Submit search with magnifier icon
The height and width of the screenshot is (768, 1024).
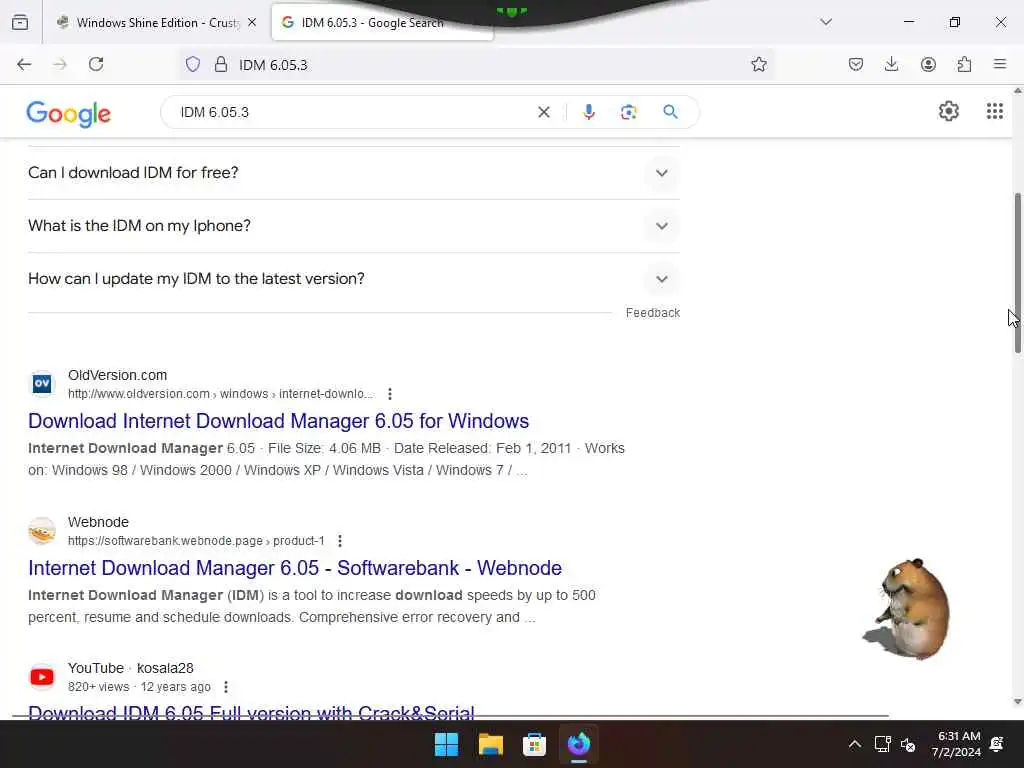click(670, 112)
